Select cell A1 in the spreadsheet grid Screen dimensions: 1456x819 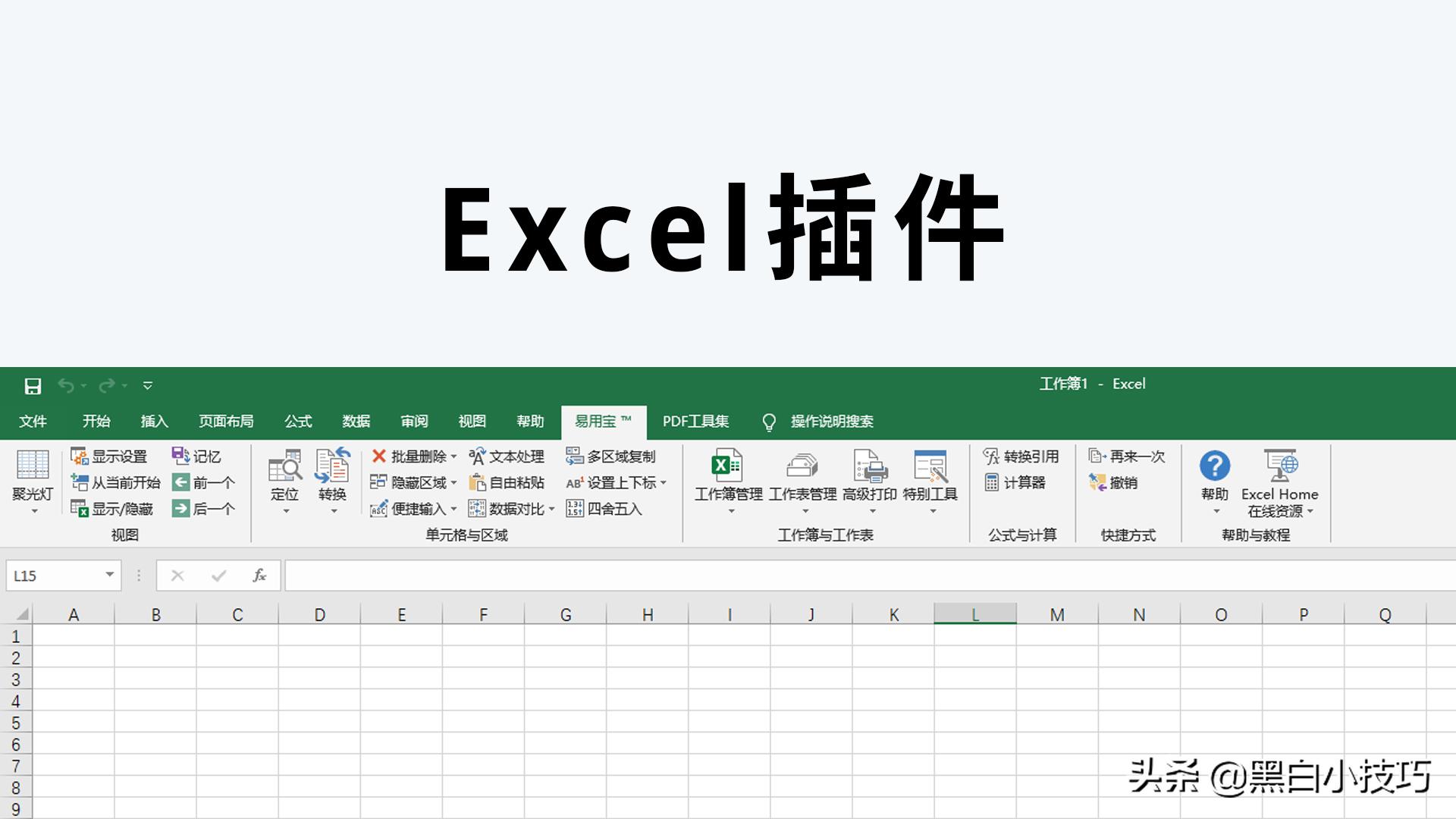click(74, 637)
